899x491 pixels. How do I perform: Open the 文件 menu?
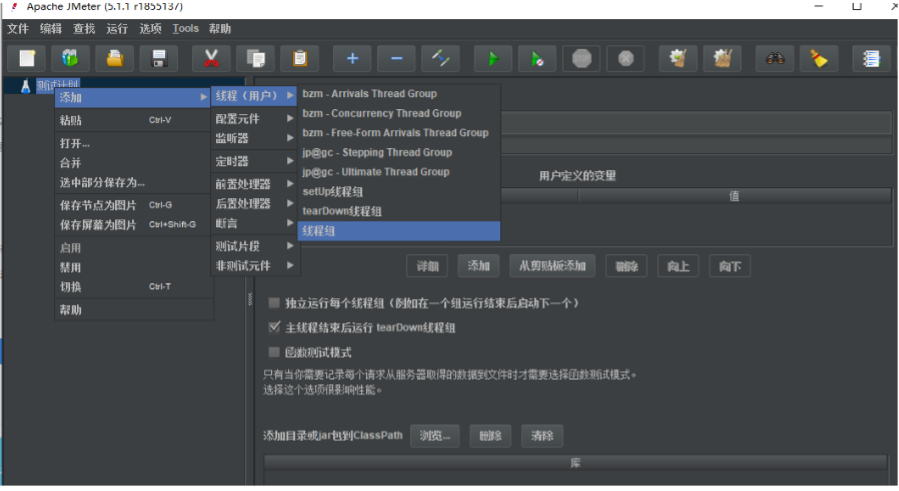click(x=18, y=29)
